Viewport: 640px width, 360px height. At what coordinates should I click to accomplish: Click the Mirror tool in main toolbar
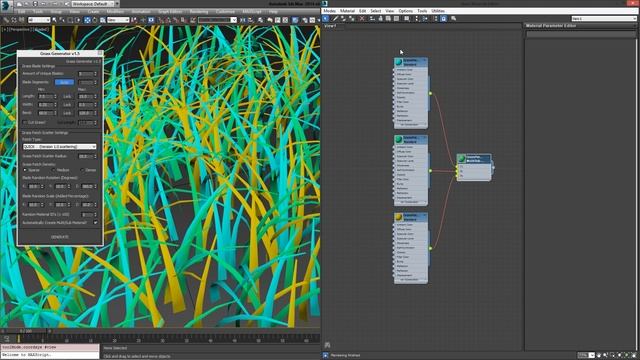coord(243,20)
